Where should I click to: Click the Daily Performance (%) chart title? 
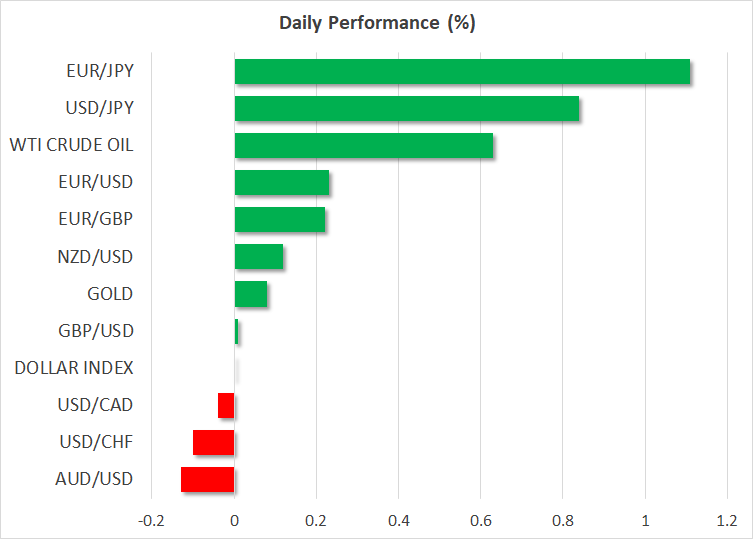click(x=376, y=24)
